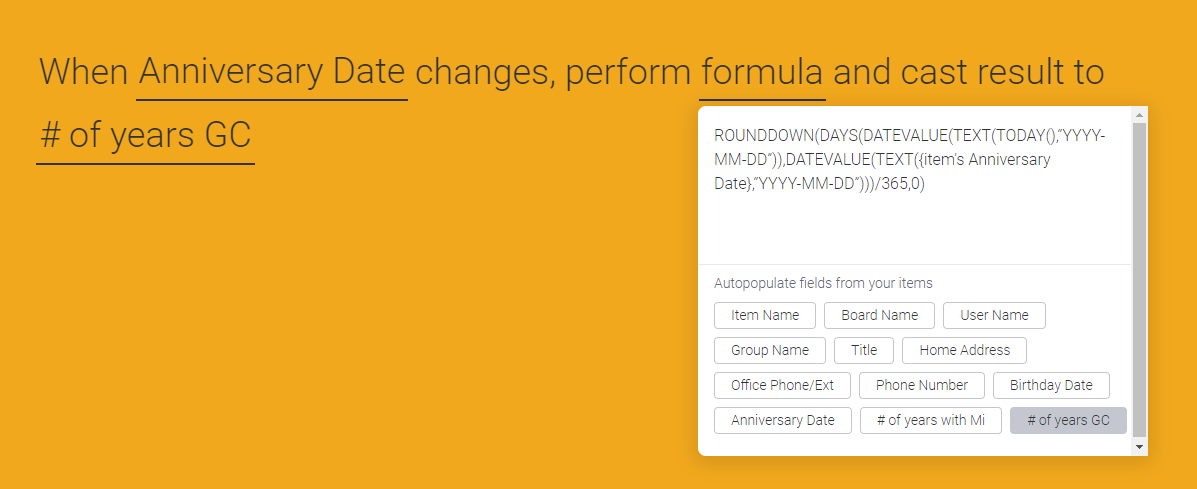
Task: Click the Office Phone/Ext chip
Action: click(x=782, y=385)
